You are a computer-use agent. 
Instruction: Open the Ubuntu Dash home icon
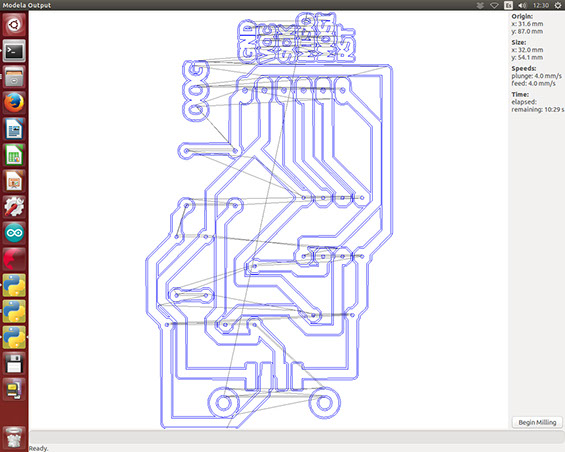click(14, 25)
